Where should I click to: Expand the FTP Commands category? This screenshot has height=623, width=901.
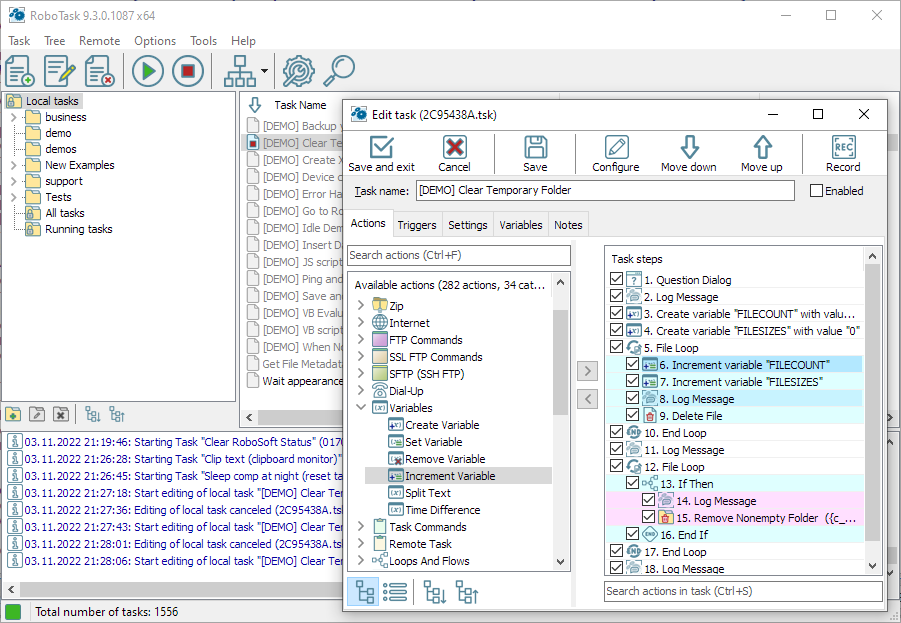pyautogui.click(x=361, y=340)
